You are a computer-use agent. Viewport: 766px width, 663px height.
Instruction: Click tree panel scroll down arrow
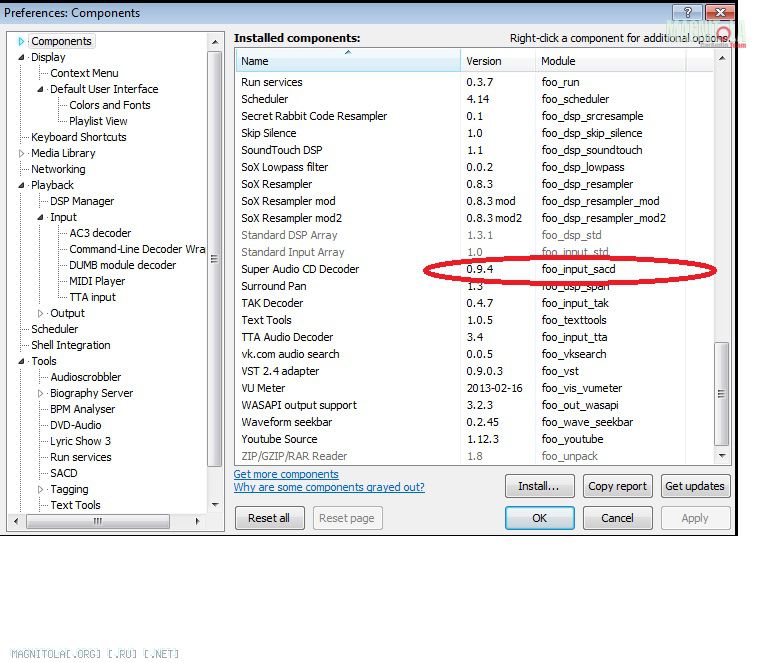pos(215,505)
